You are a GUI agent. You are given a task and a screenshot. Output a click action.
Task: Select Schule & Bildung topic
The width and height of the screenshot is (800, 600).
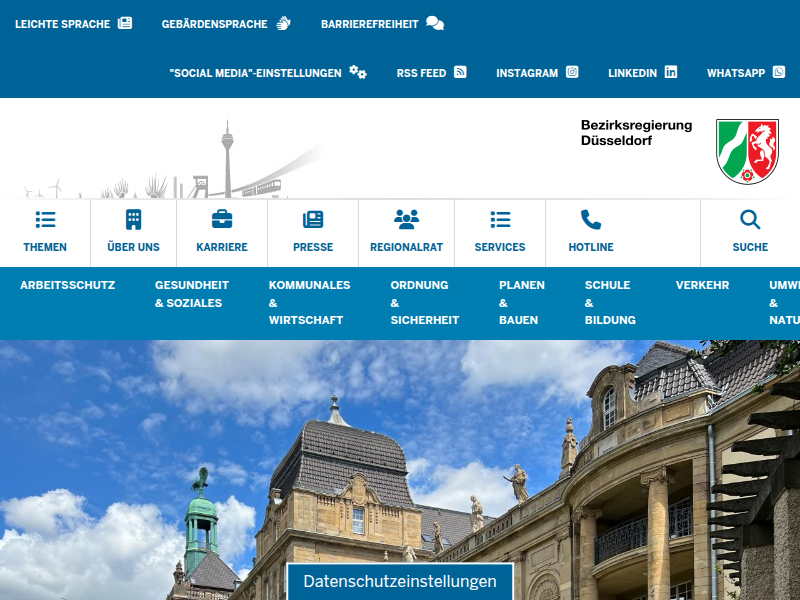pos(610,303)
